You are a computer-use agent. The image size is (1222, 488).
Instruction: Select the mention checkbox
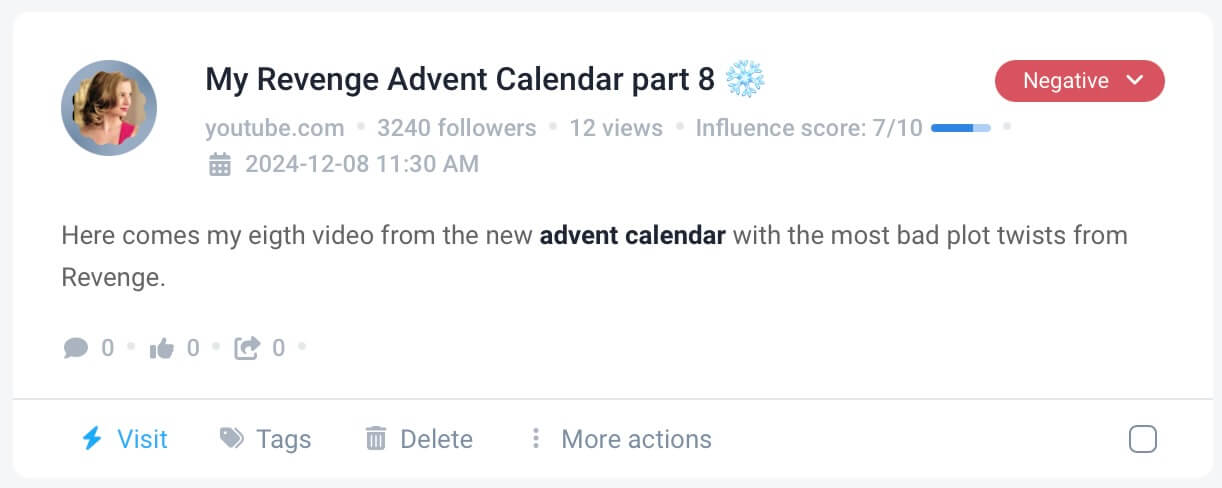pyautogui.click(x=1143, y=439)
